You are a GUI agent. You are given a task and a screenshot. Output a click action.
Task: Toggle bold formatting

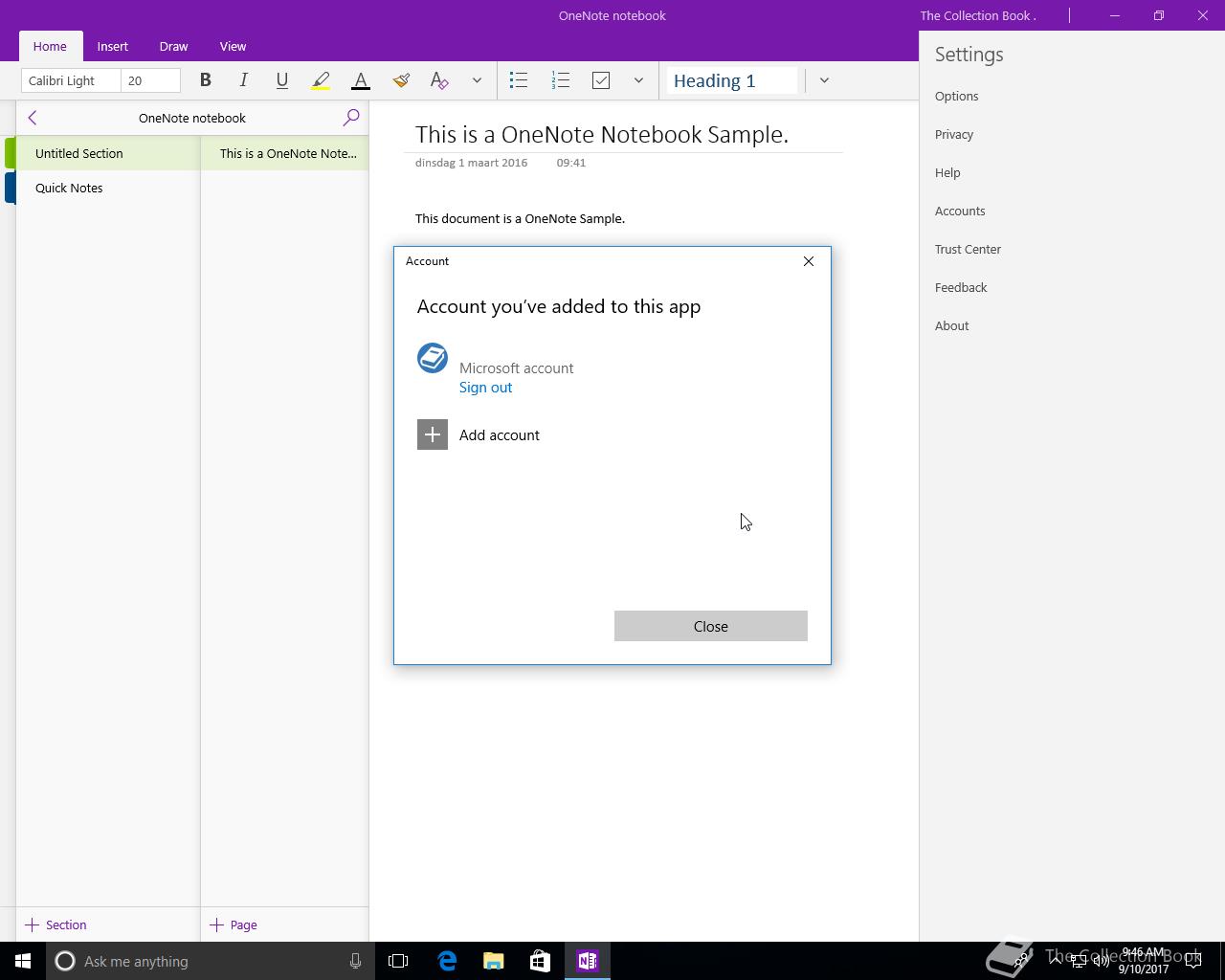coord(205,80)
